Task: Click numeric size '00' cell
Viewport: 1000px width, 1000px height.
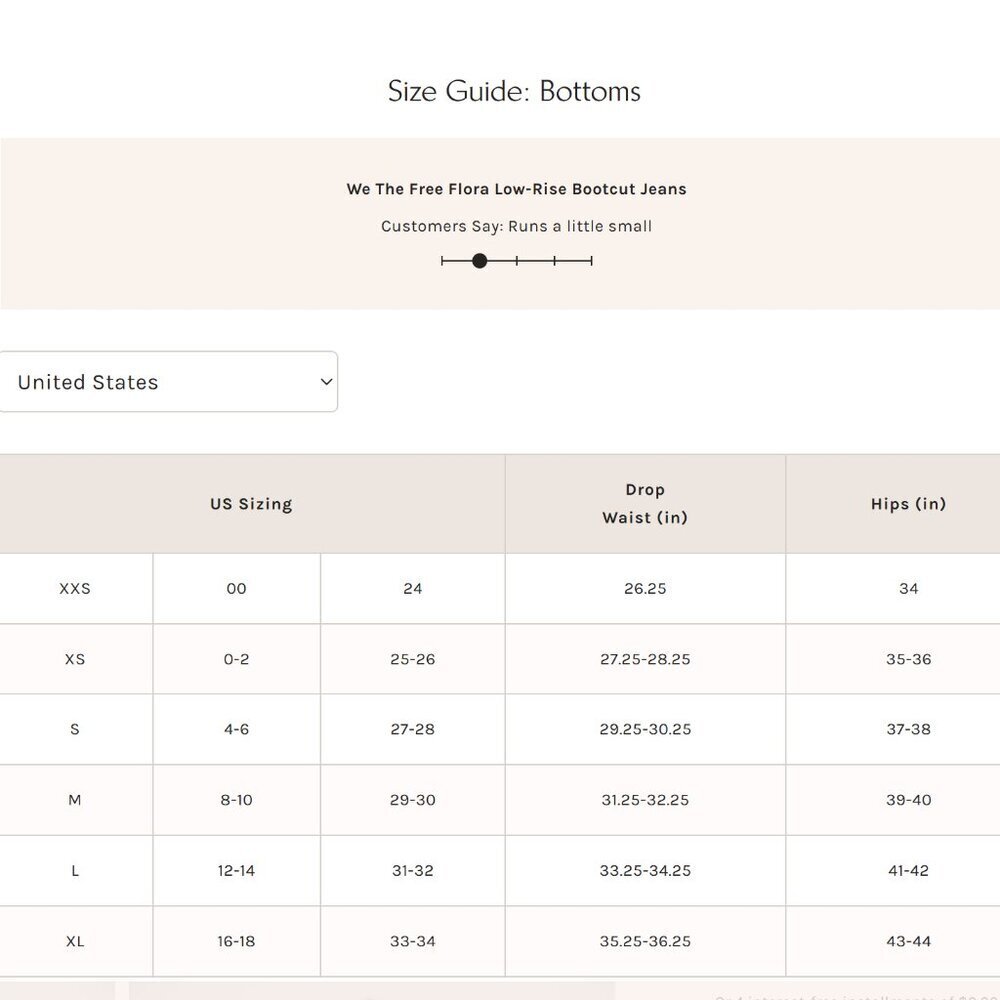Action: point(237,589)
